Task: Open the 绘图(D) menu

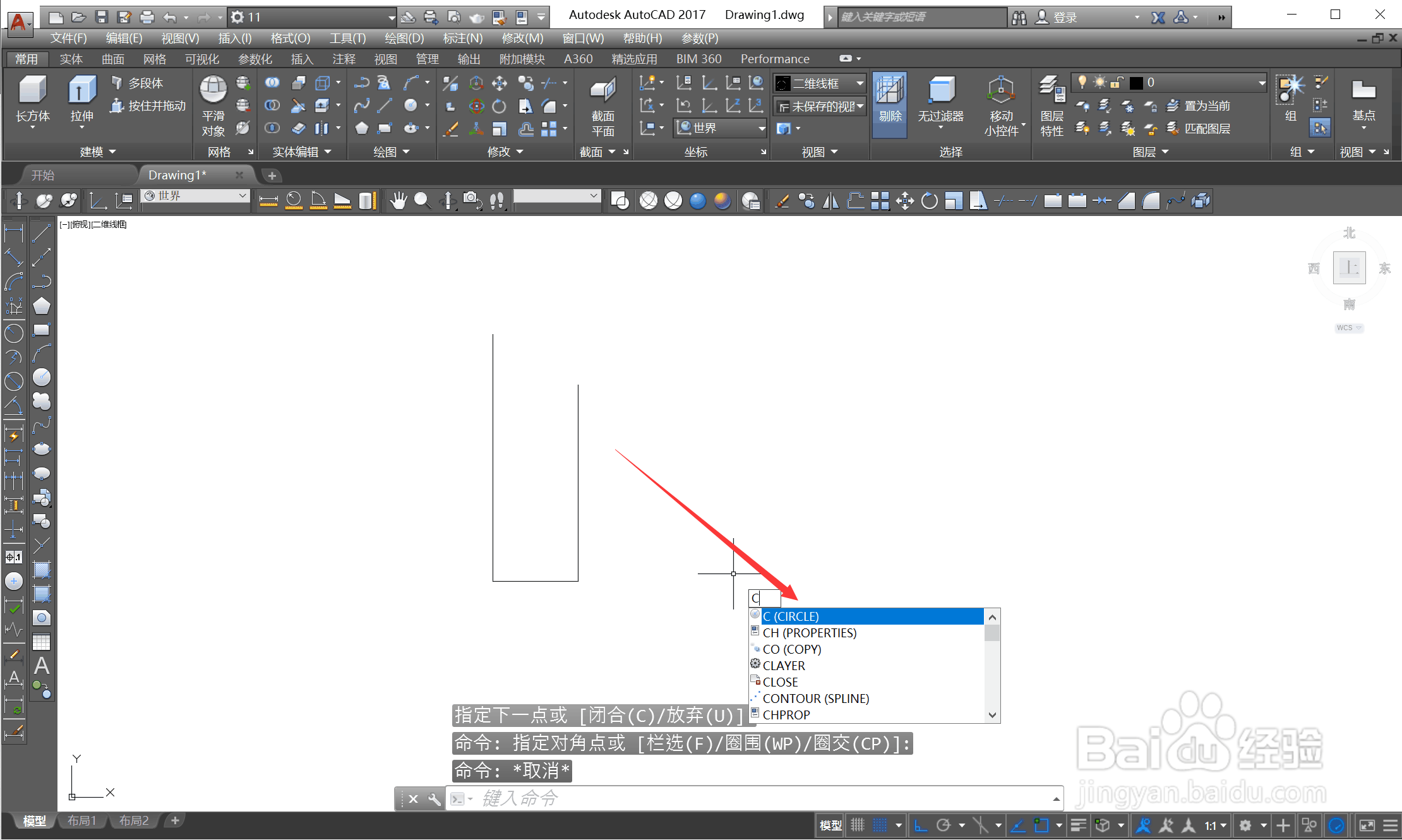Action: 404,39
